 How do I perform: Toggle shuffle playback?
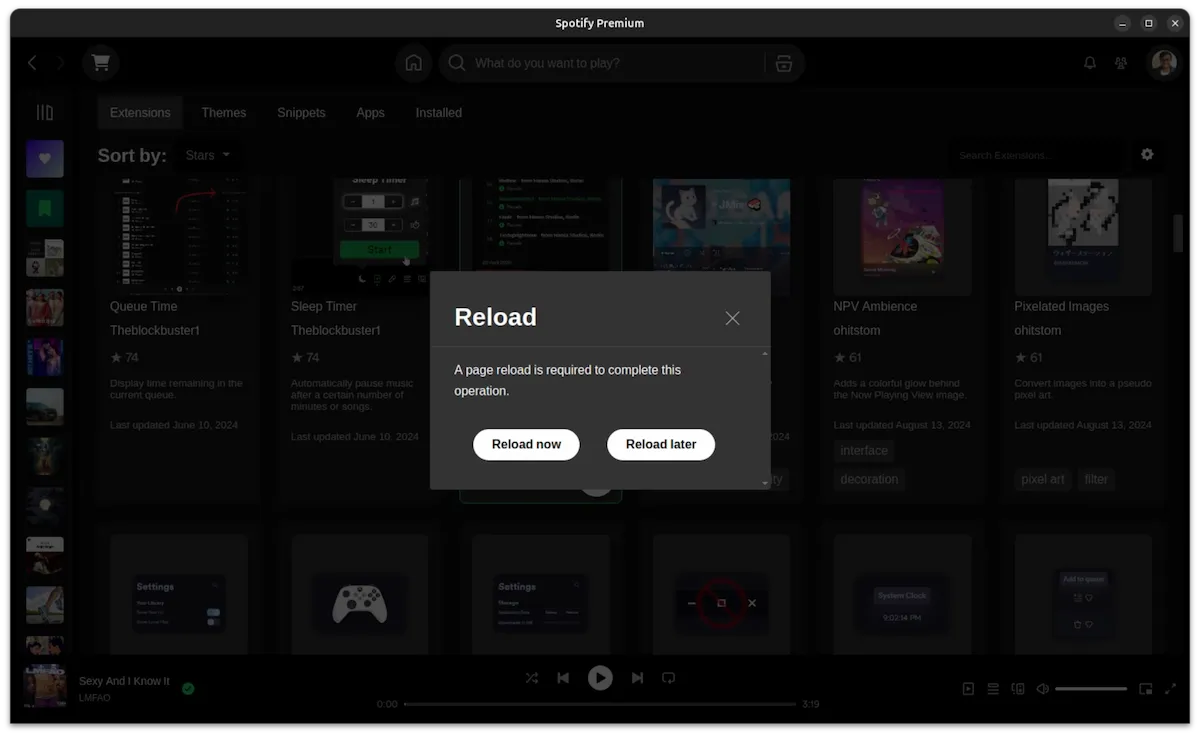pos(531,677)
